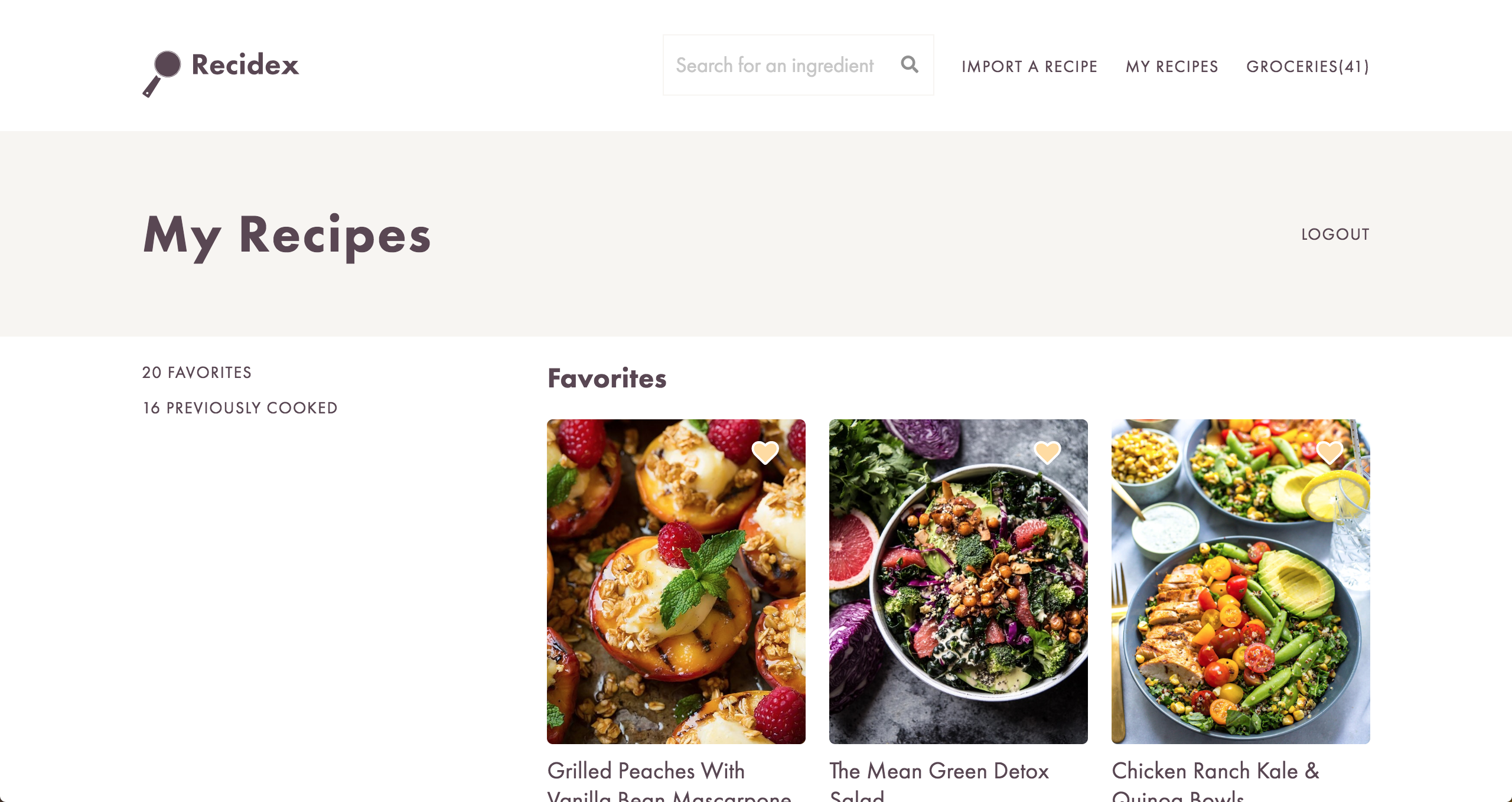The width and height of the screenshot is (1512, 802).
Task: Open the Mean Green Detox Salad photo
Action: [958, 581]
